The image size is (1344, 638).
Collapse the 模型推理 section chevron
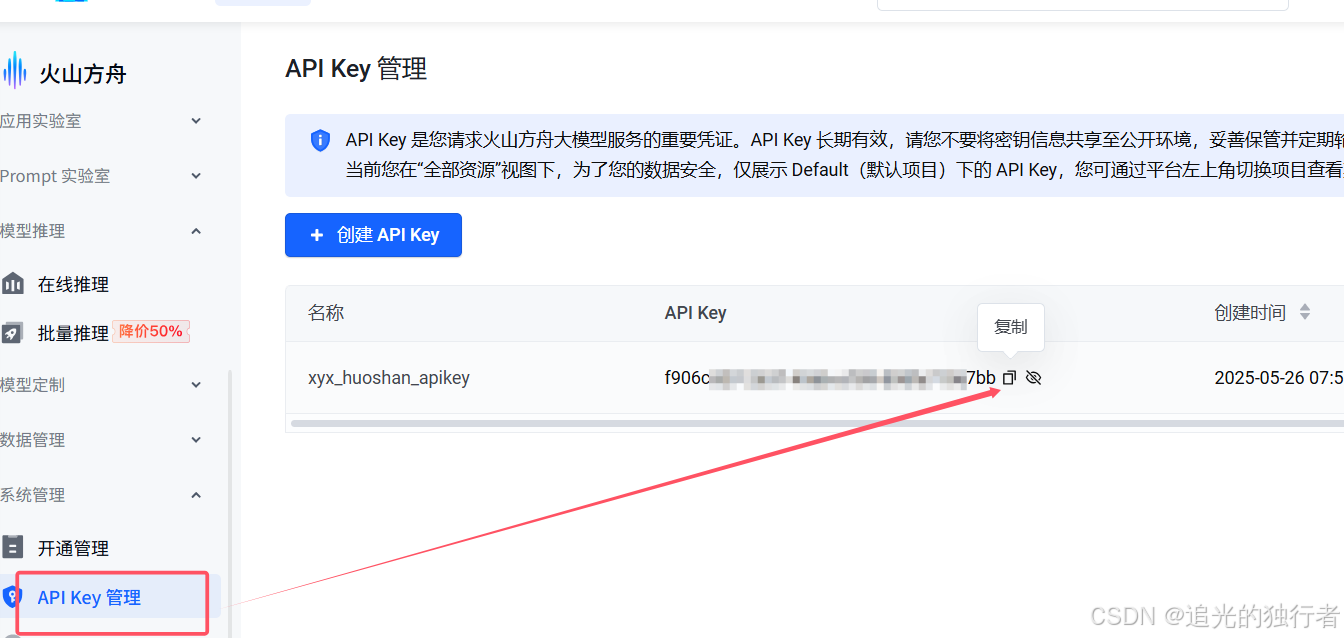click(196, 231)
